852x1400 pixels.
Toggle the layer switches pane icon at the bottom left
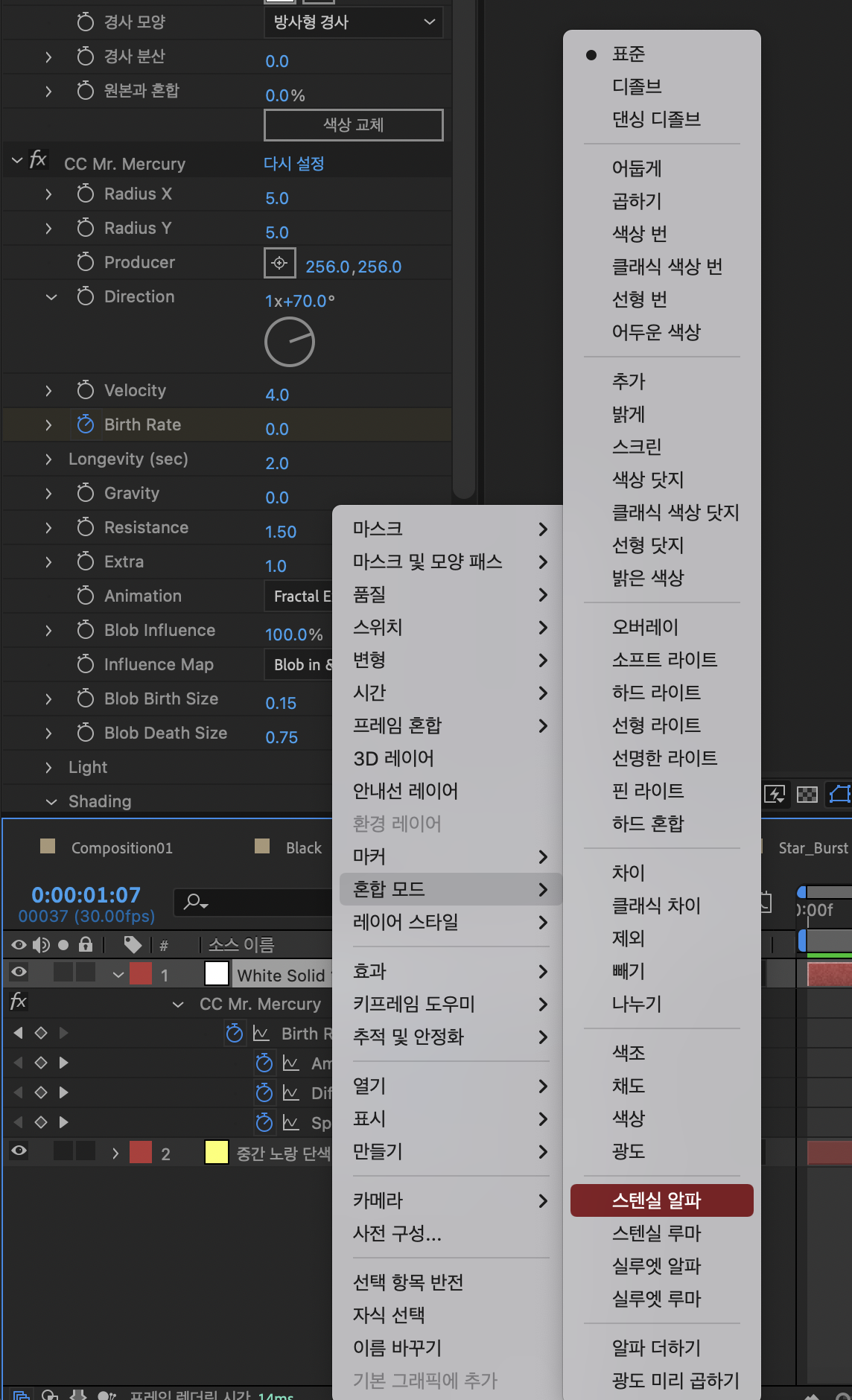coord(22,1394)
